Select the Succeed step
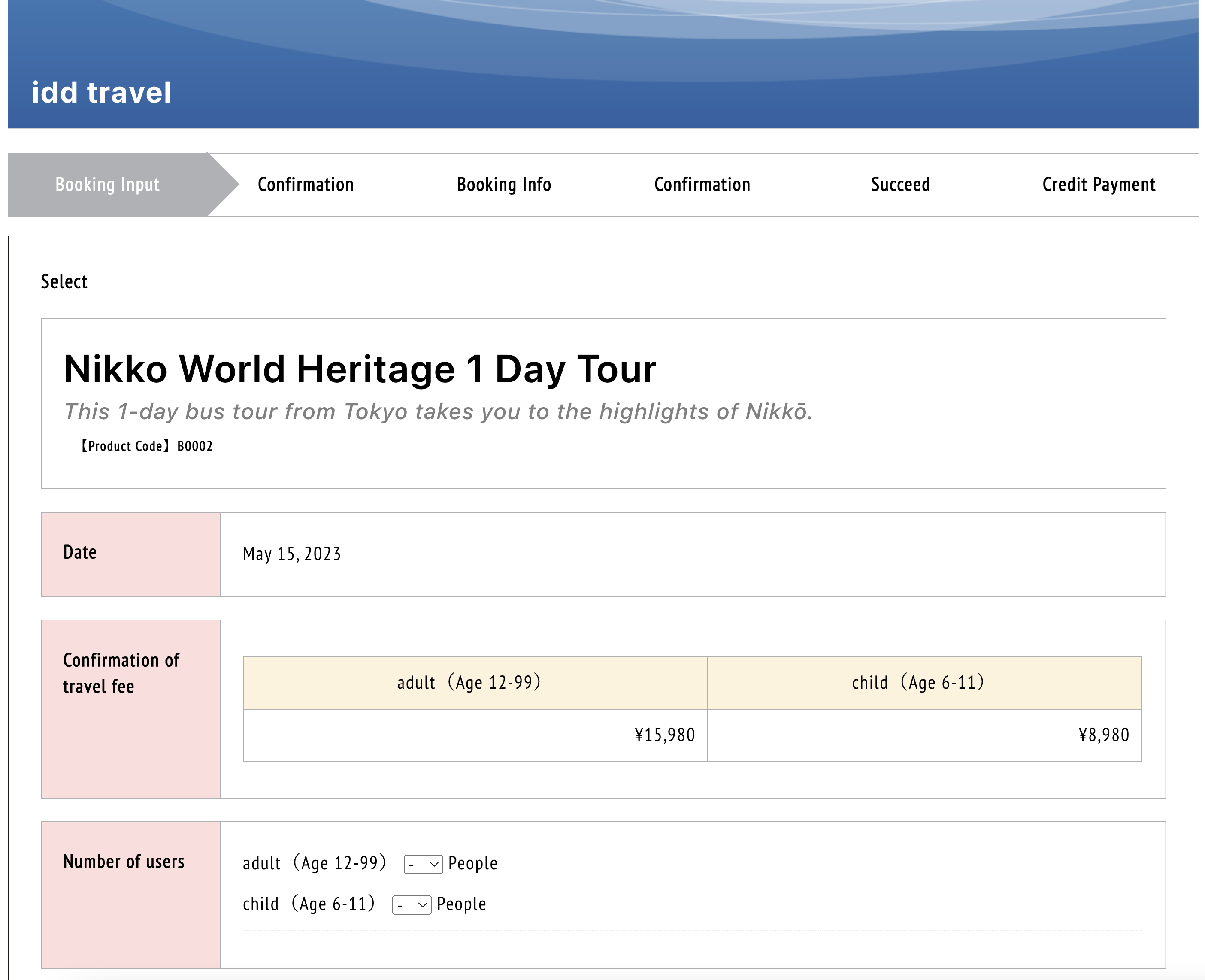 (x=900, y=185)
